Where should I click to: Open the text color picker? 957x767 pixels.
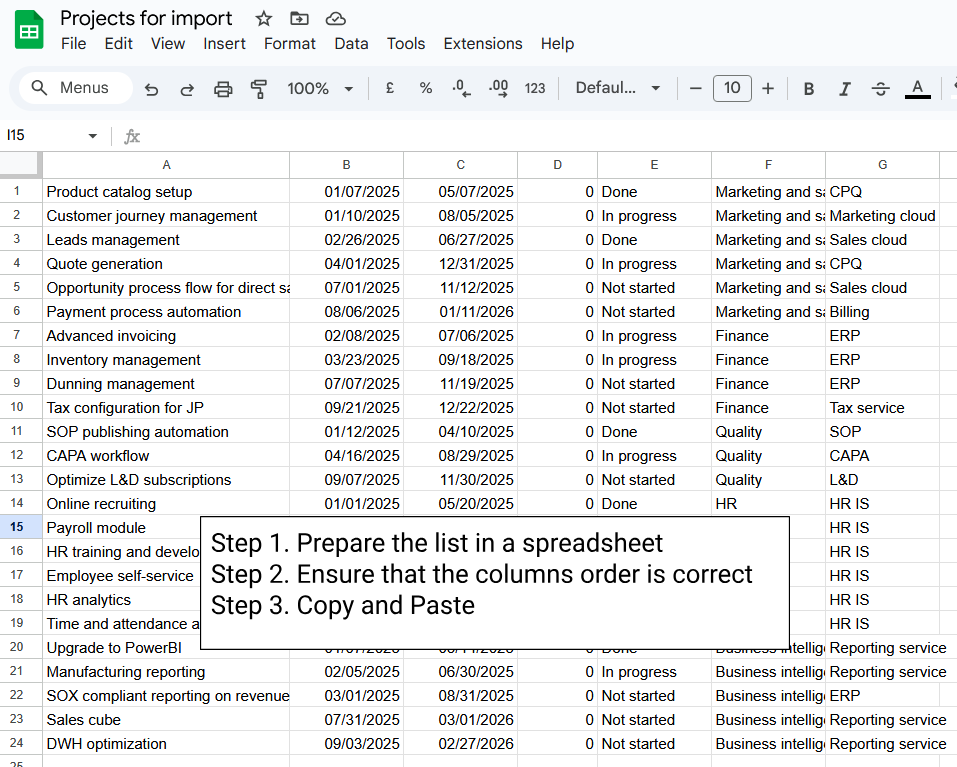tap(917, 89)
